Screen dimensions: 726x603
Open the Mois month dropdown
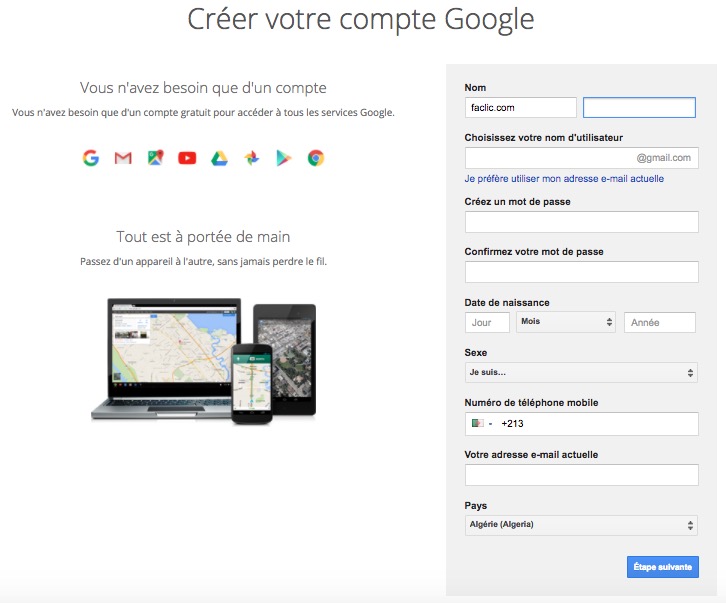pyautogui.click(x=566, y=322)
